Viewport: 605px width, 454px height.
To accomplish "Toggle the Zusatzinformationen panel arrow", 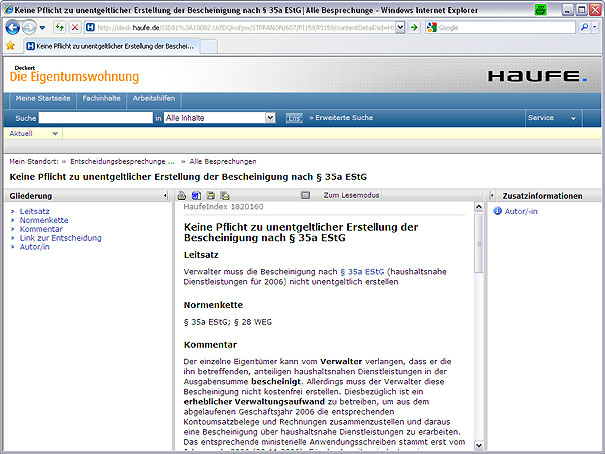I will [x=492, y=196].
